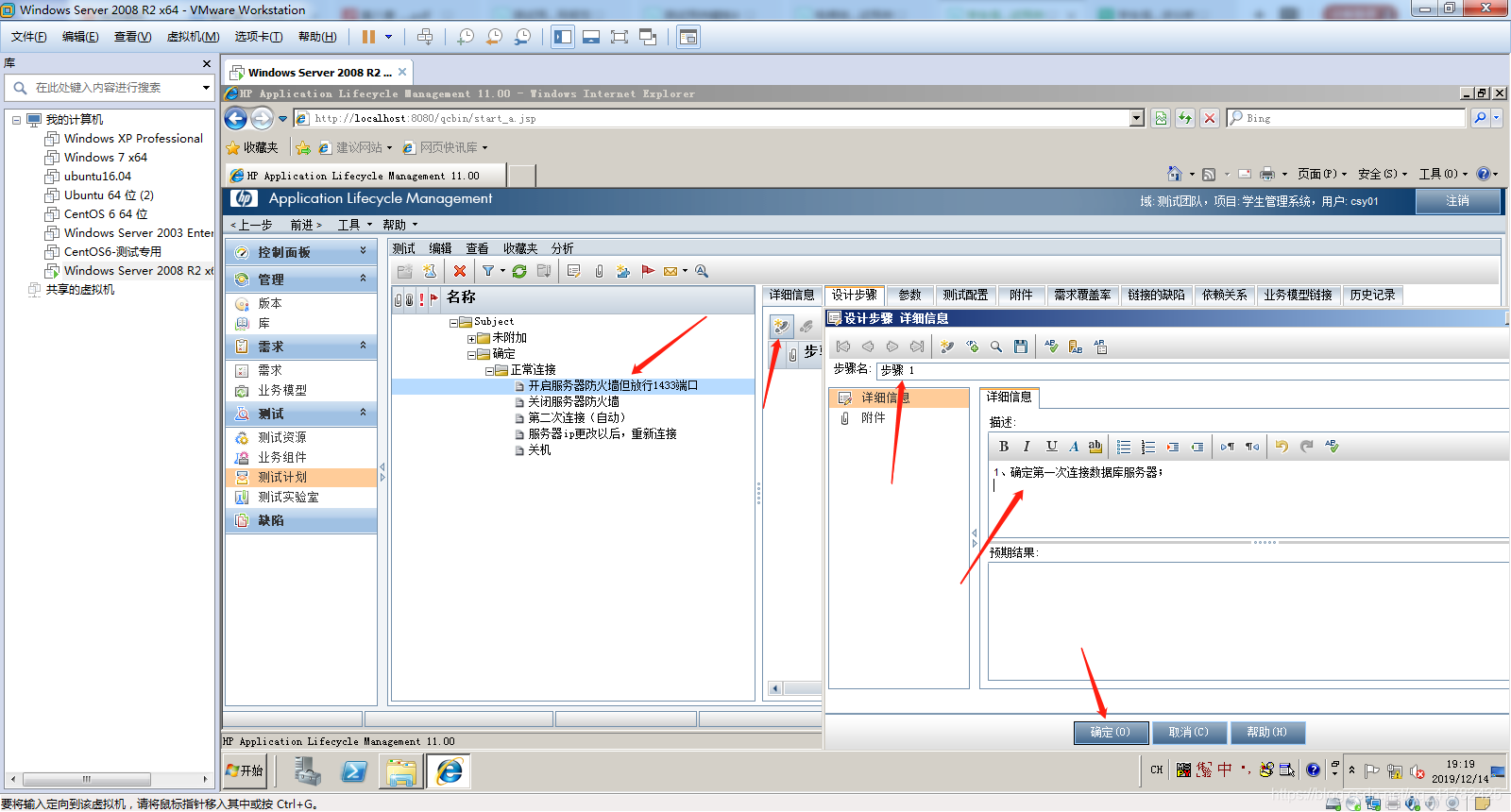Switch to the 需求覆盖率 tab
Image resolution: width=1511 pixels, height=812 pixels.
[1082, 295]
